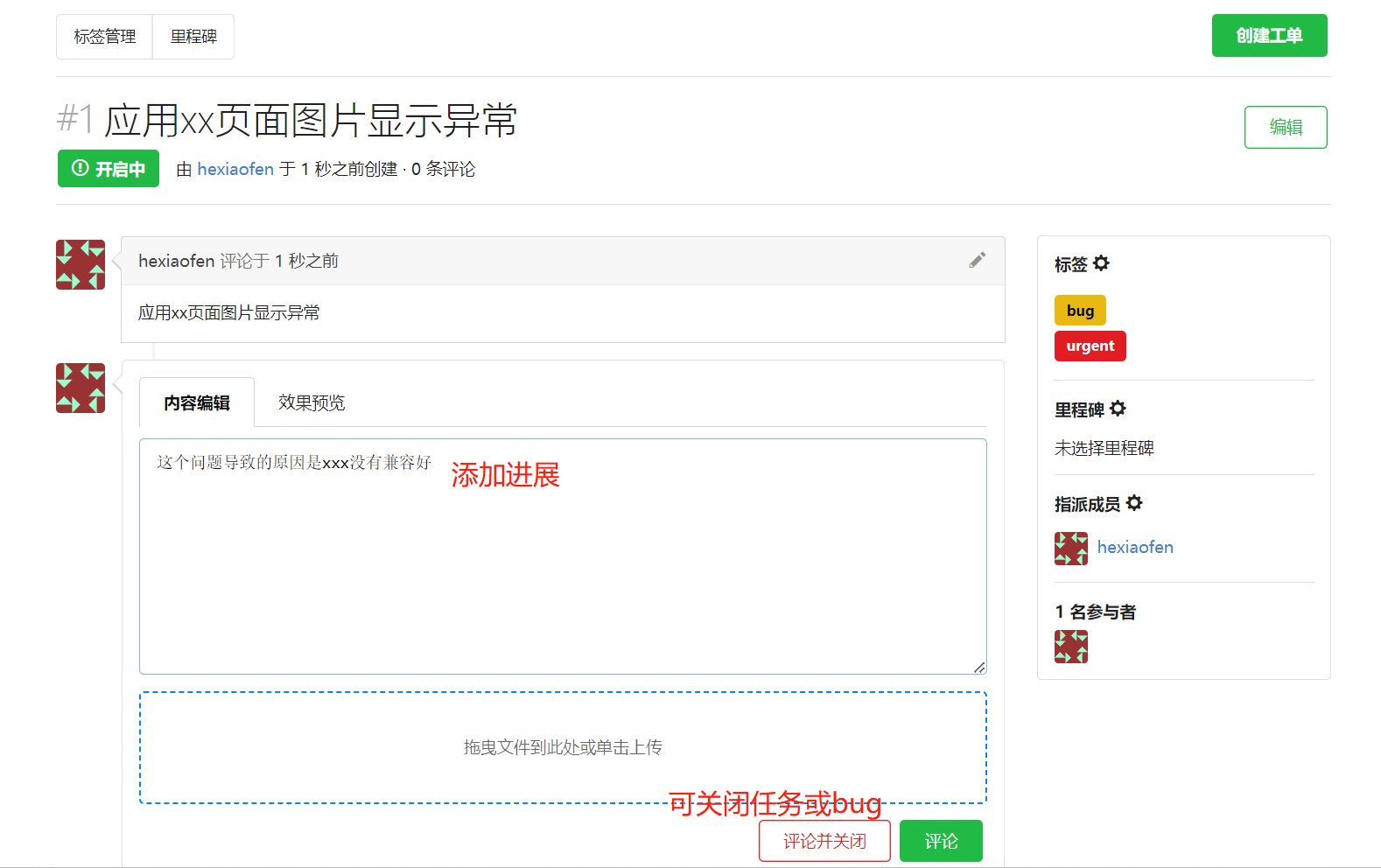Click hexiaofen author link in header

235,169
